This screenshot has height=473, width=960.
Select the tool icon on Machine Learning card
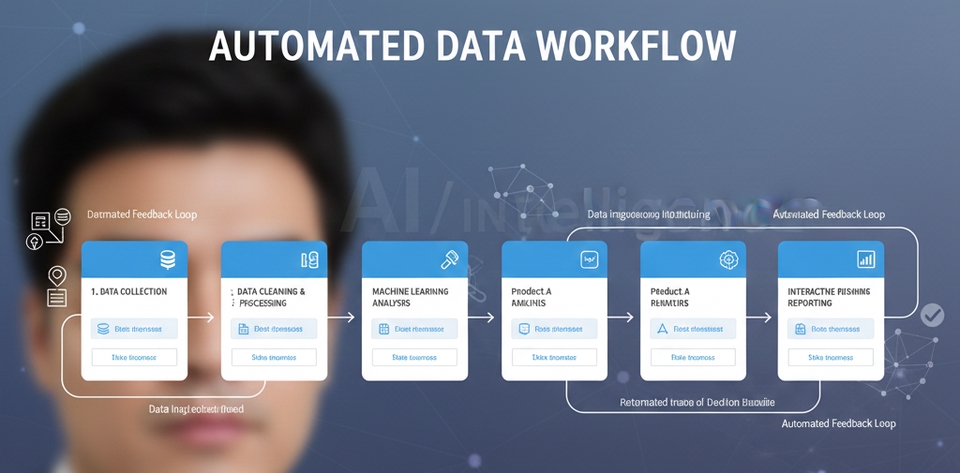tap(449, 260)
